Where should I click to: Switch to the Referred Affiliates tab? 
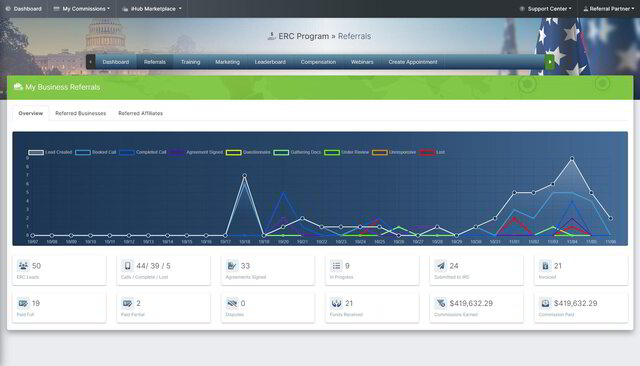click(140, 113)
